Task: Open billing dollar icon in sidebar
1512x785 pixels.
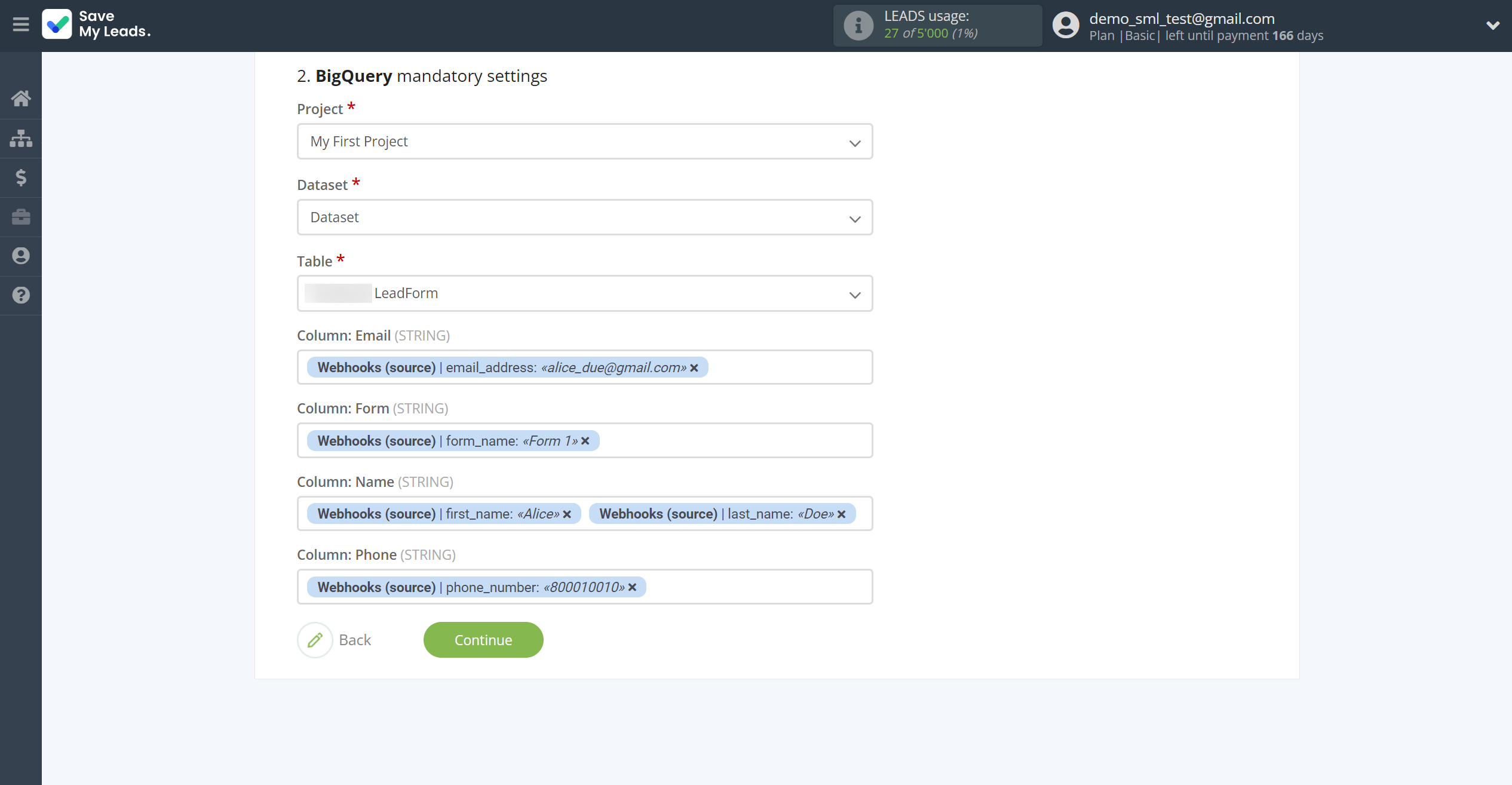Action: click(x=21, y=177)
